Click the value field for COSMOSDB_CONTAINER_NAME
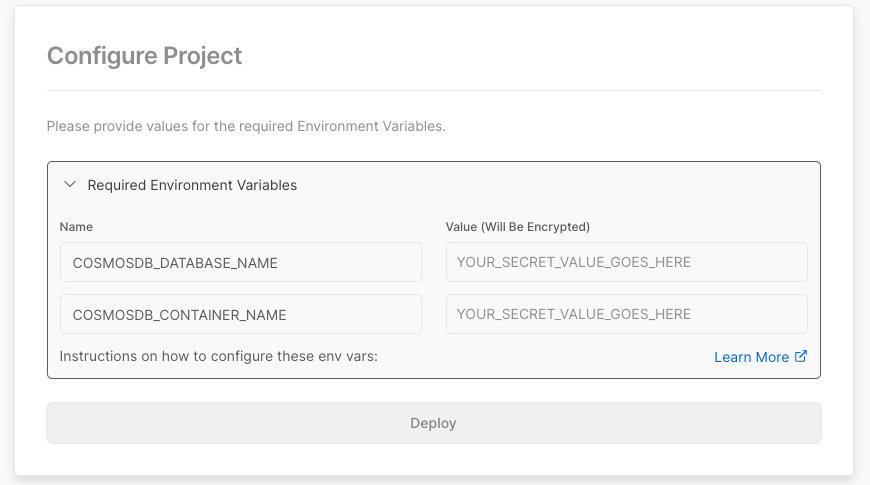 (x=626, y=314)
